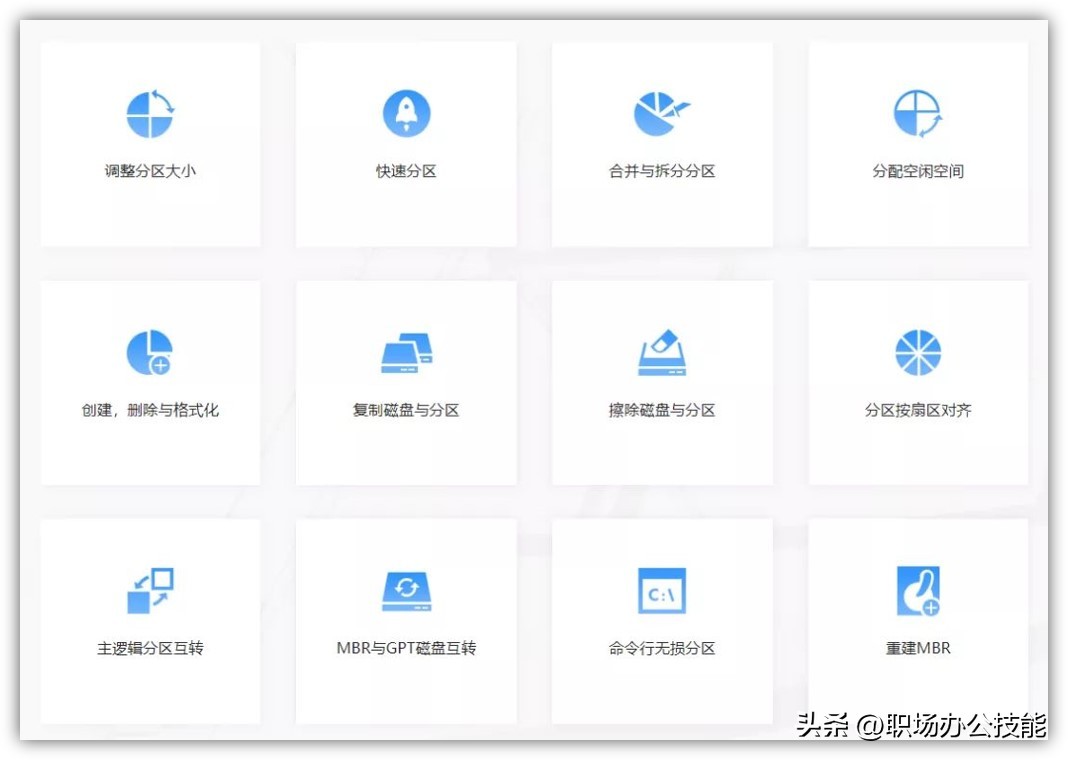Click the 合并与拆分分区 text label
The height and width of the screenshot is (760, 1068).
click(660, 170)
